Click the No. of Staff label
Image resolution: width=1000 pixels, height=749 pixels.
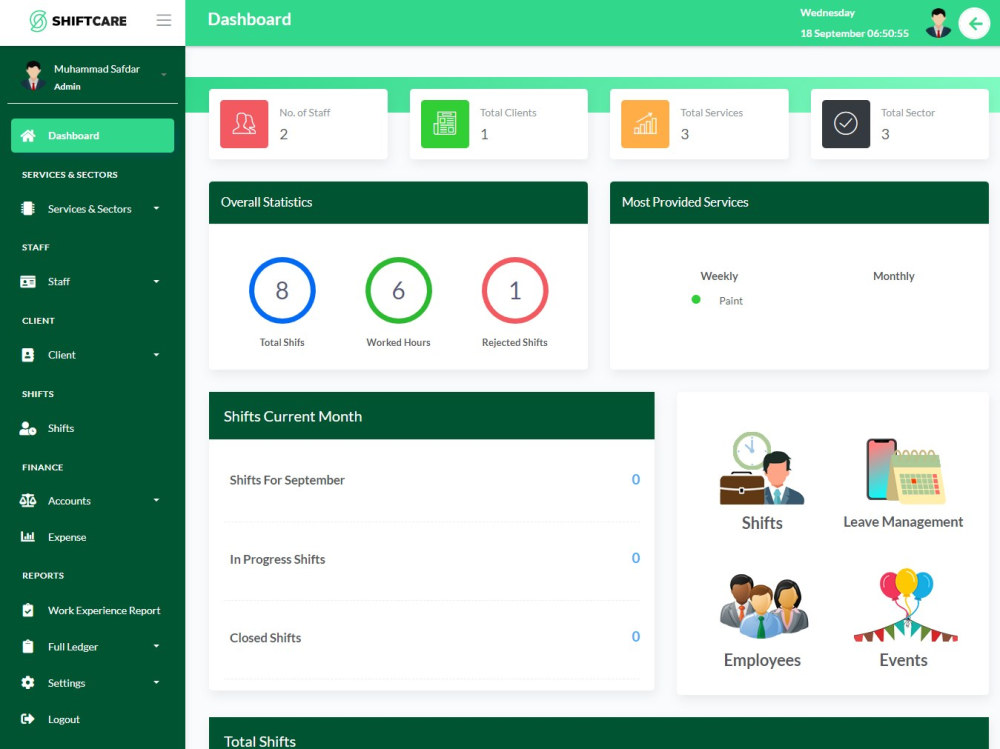tap(304, 113)
